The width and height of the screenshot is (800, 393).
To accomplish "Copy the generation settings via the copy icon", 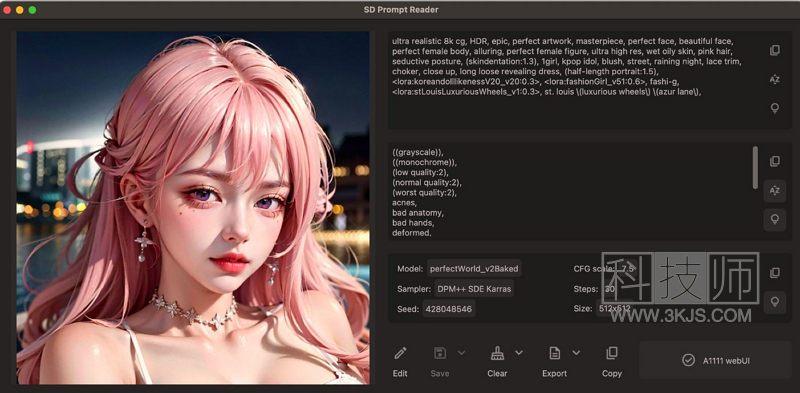I will (774, 273).
